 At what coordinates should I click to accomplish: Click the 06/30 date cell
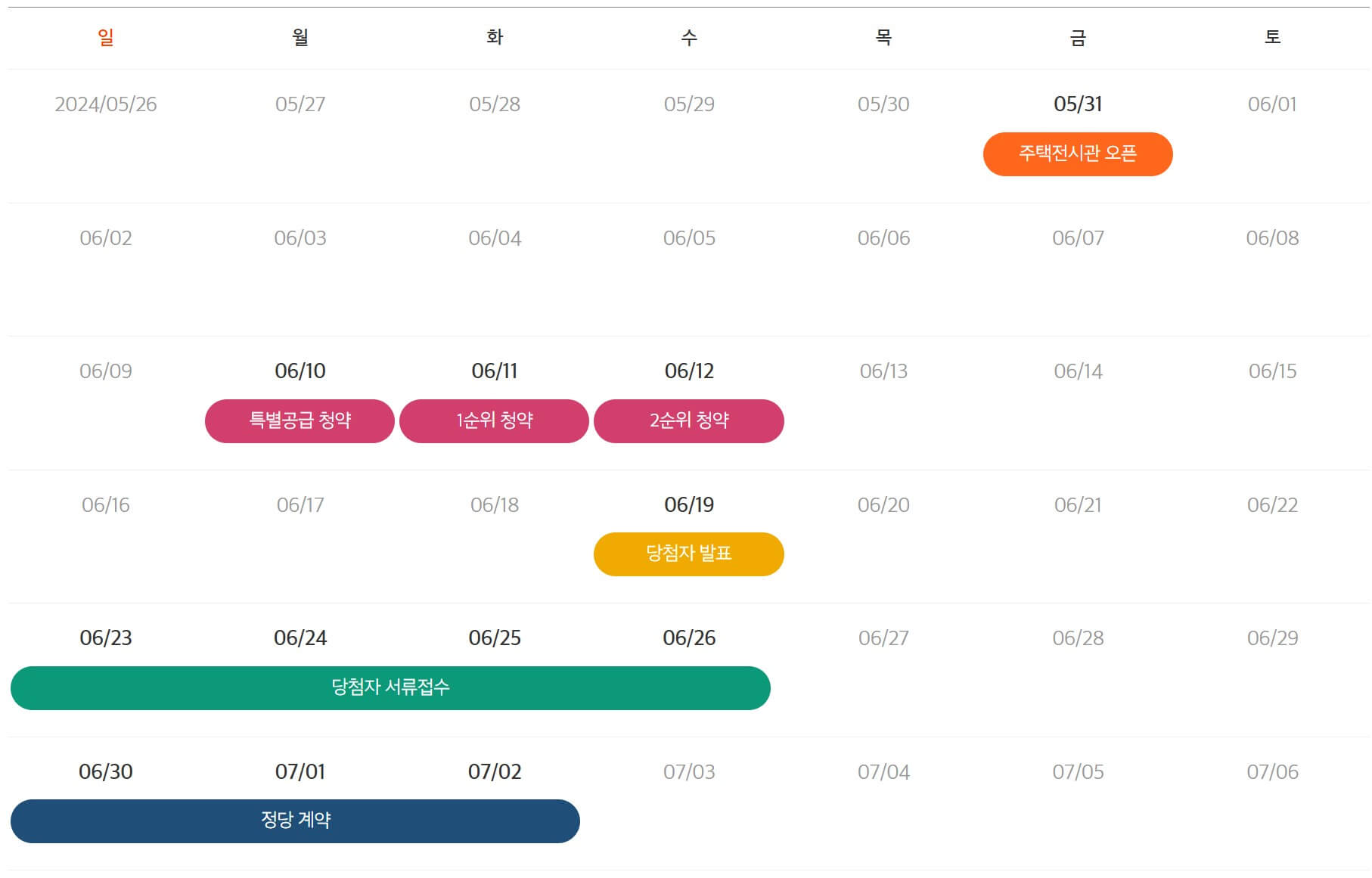pos(106,771)
